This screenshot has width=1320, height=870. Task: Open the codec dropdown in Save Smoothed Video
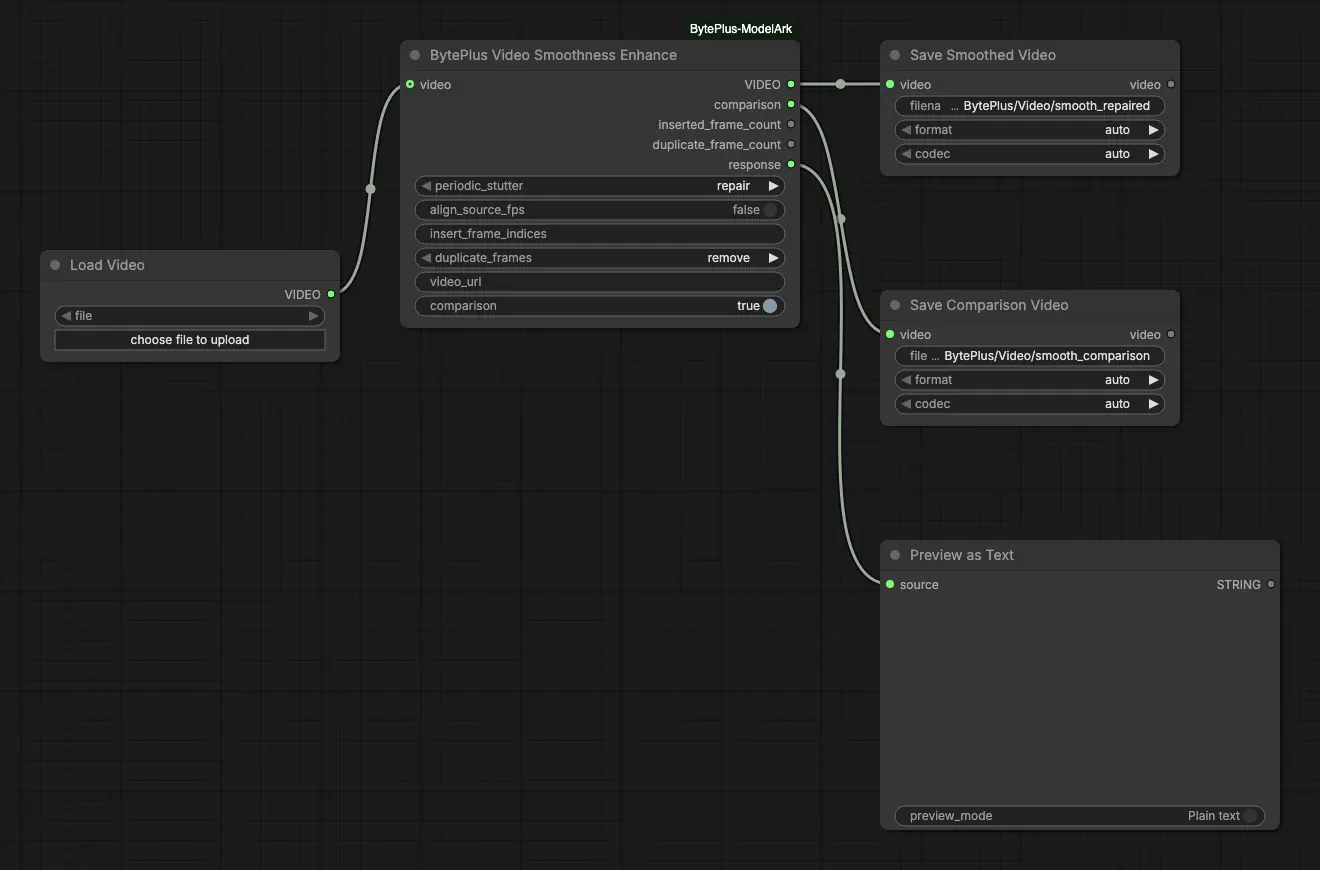(x=1030, y=154)
